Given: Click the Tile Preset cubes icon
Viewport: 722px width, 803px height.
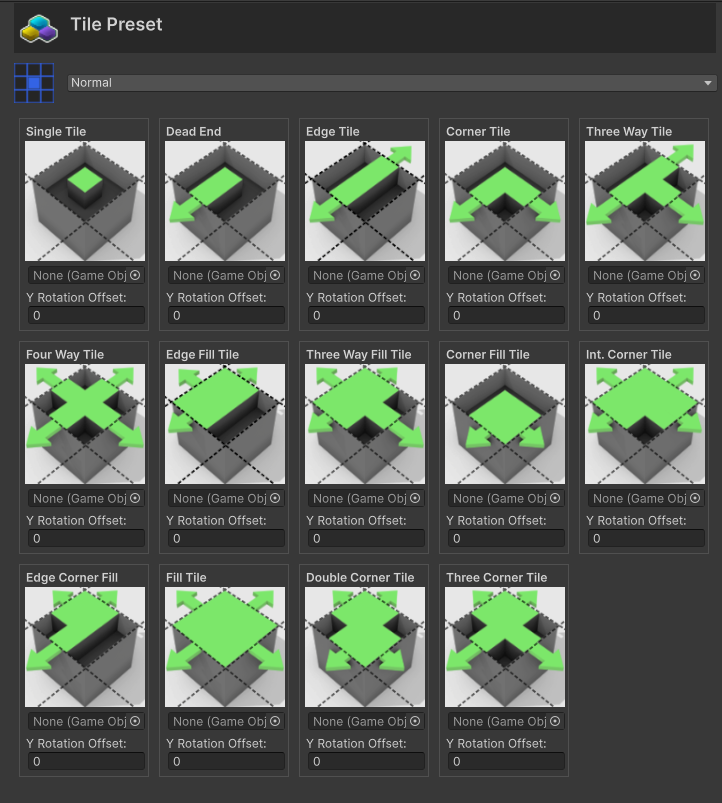Looking at the screenshot, I should [39, 29].
